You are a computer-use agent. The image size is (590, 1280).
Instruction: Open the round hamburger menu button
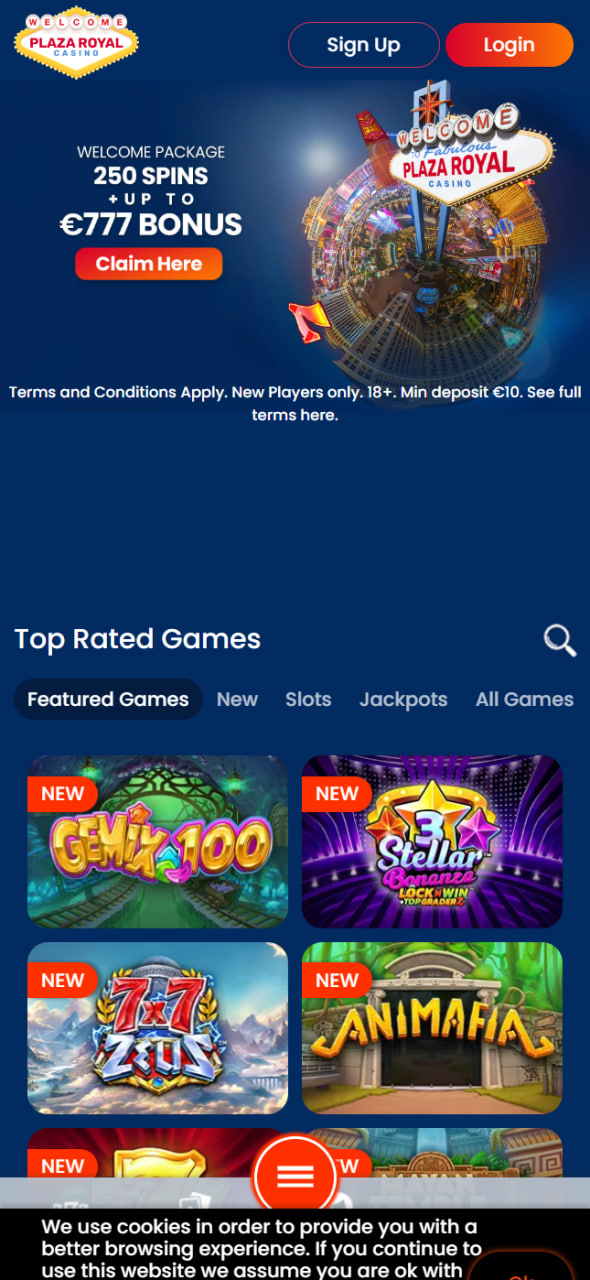(x=295, y=1175)
